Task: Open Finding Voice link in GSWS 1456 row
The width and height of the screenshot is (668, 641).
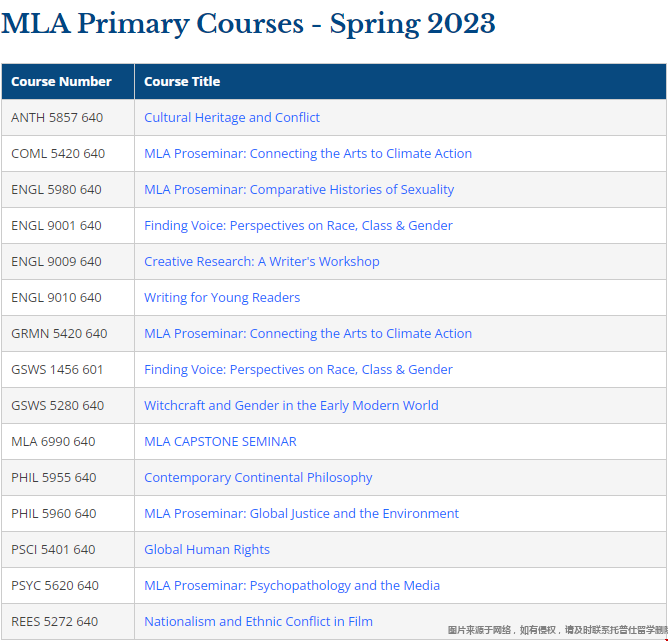Action: [298, 370]
